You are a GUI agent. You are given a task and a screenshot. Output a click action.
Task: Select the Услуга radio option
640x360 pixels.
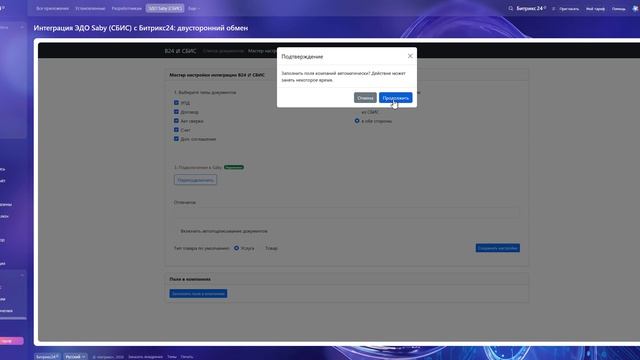236,248
